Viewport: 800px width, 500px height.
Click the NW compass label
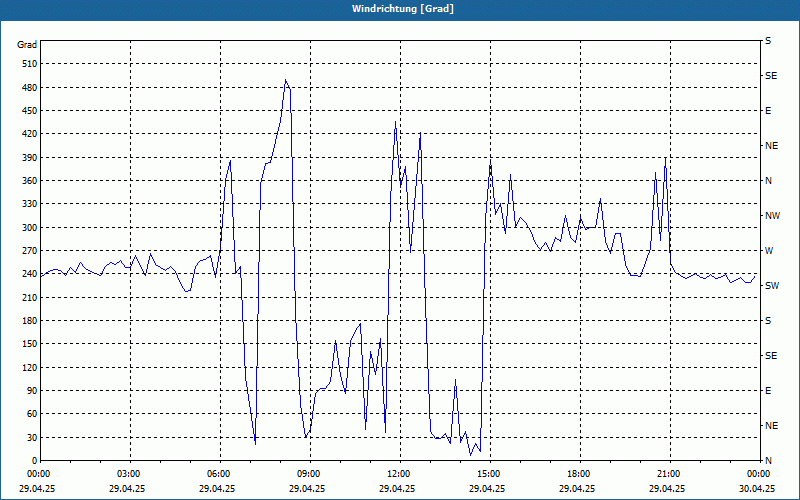772,216
